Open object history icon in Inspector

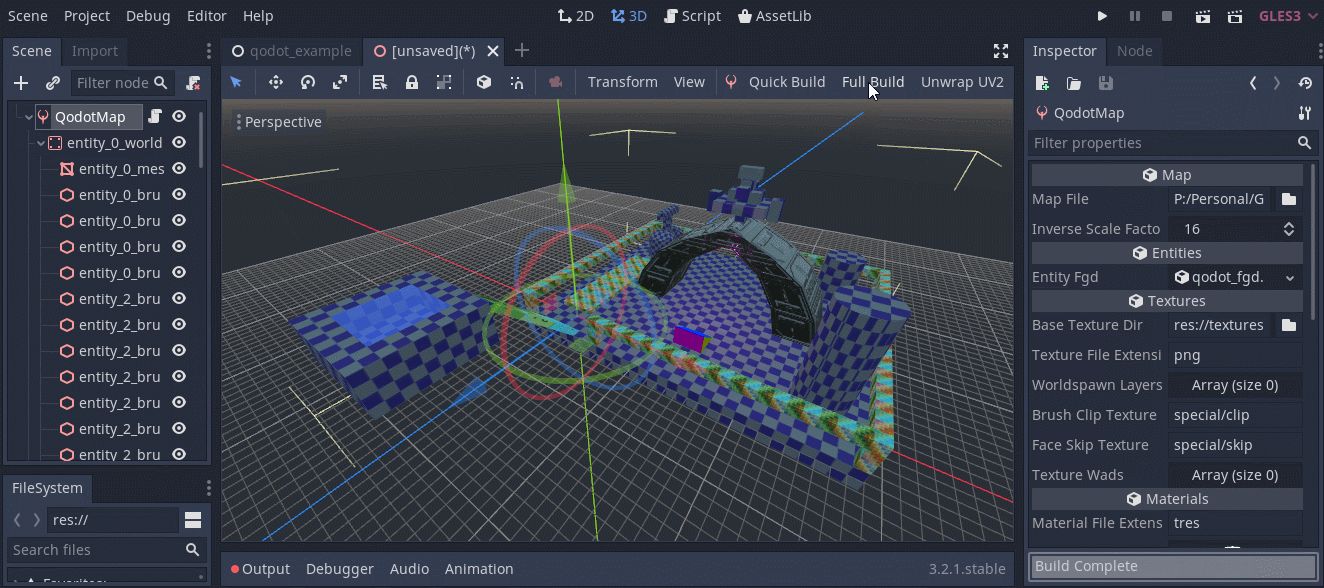(1304, 83)
